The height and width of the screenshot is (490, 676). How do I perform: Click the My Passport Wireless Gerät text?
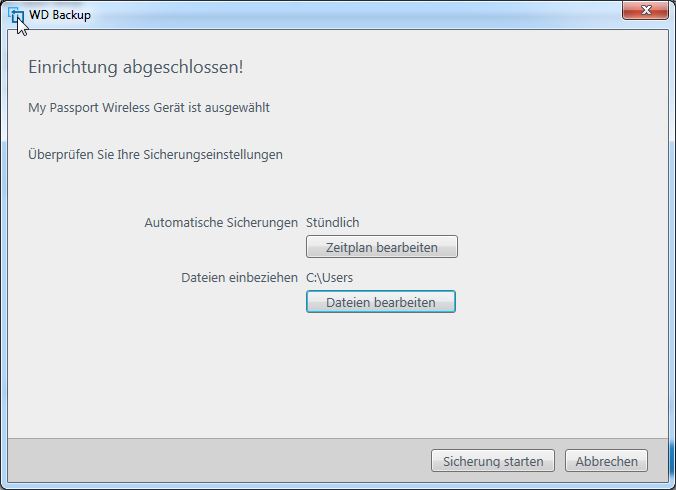[x=149, y=107]
